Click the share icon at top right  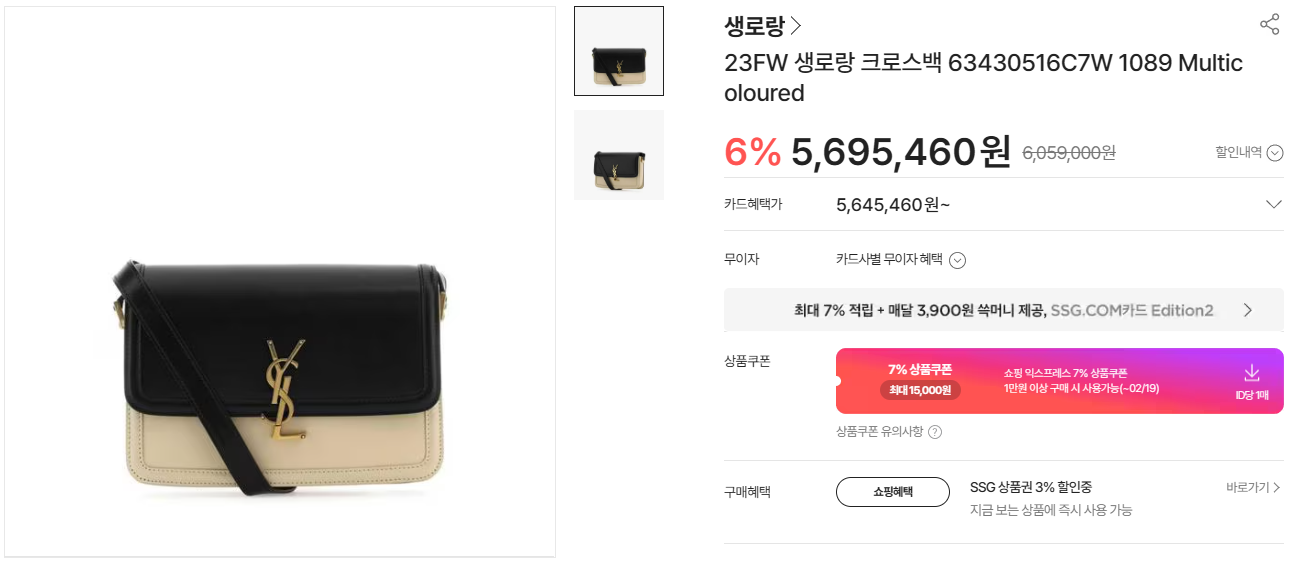1269,25
